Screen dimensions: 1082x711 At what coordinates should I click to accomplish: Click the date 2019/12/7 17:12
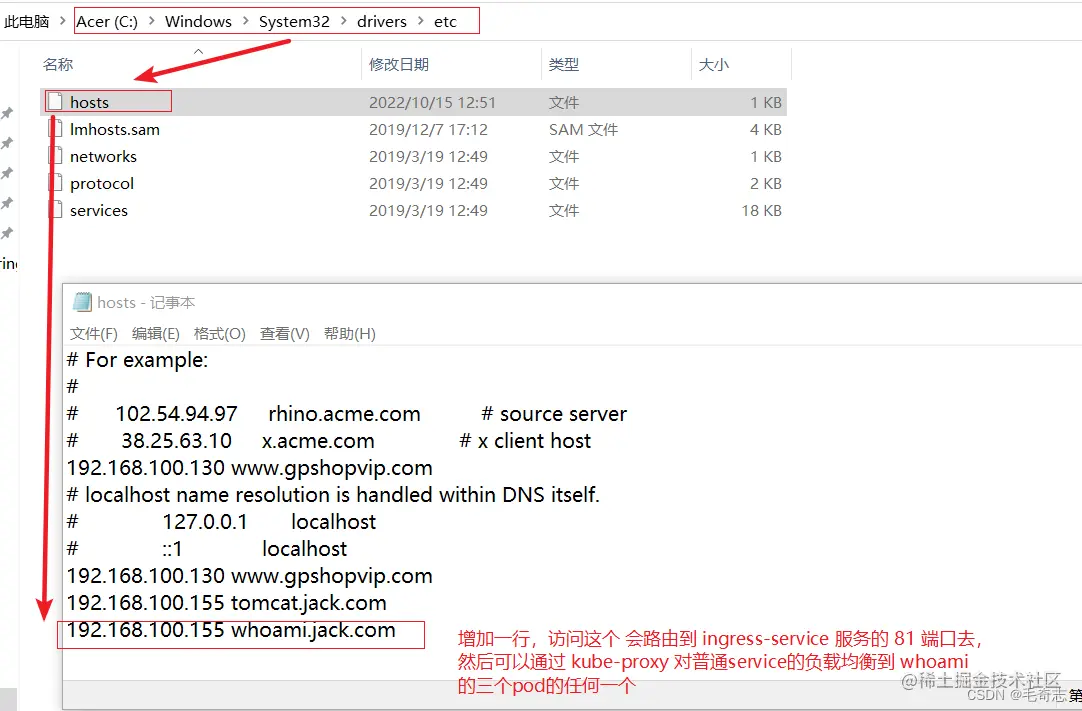point(429,129)
